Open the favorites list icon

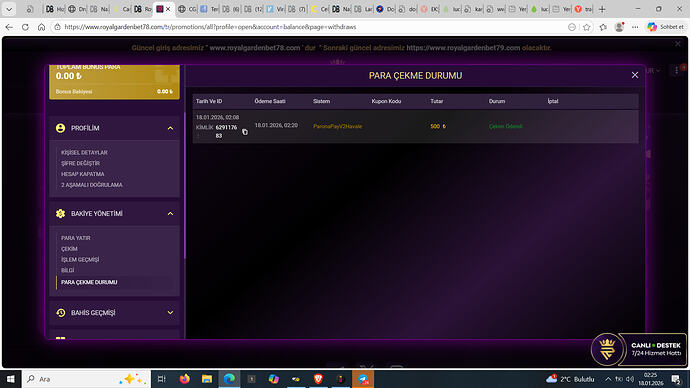603,27
